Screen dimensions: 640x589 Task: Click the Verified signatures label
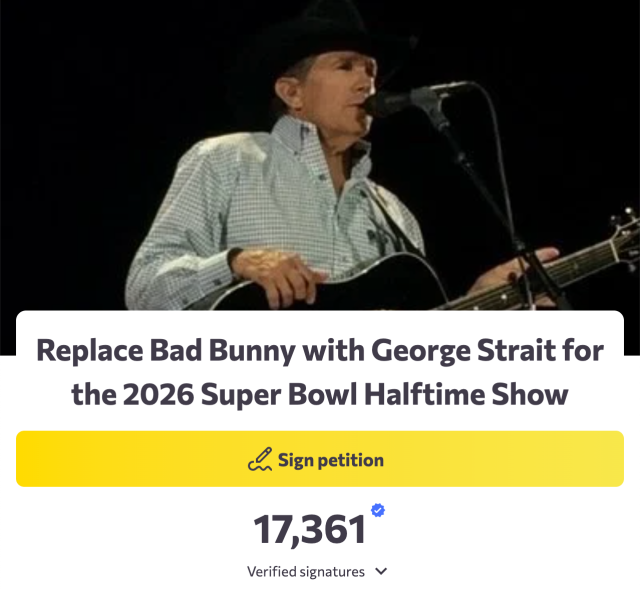pyautogui.click(x=305, y=572)
